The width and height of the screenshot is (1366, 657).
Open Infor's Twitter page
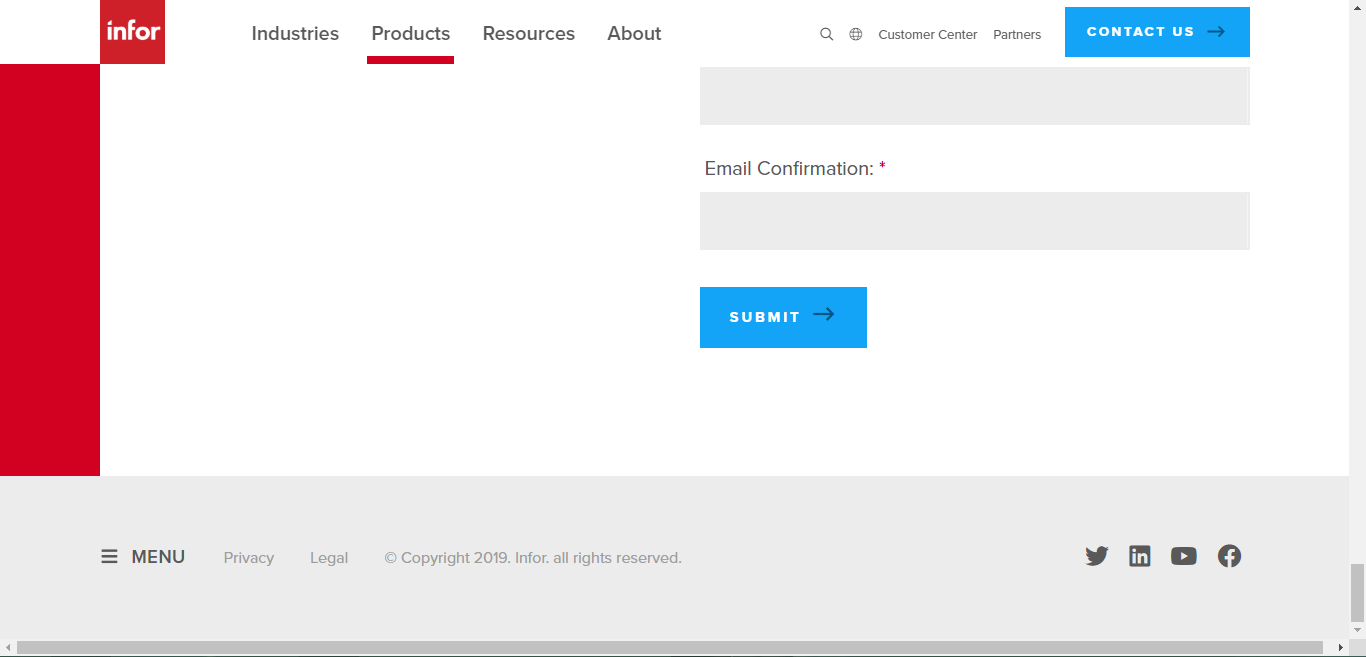click(1096, 556)
